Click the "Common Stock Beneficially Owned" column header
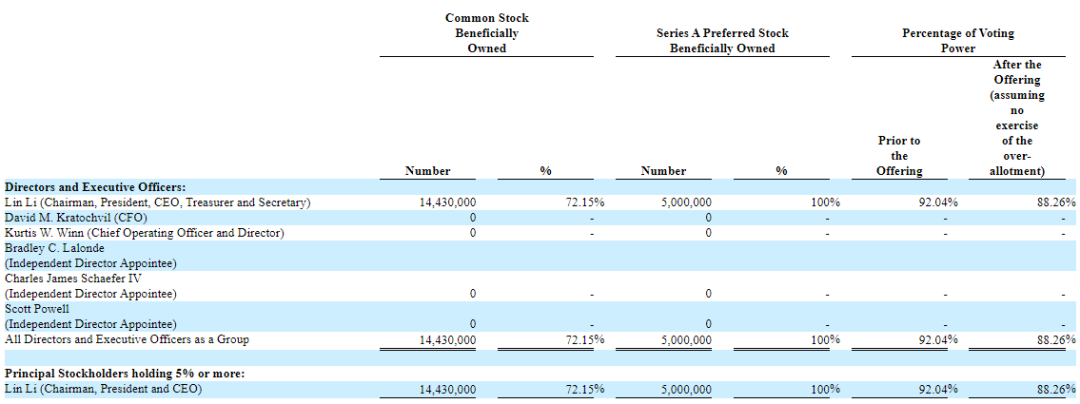The image size is (1080, 404). 486,33
